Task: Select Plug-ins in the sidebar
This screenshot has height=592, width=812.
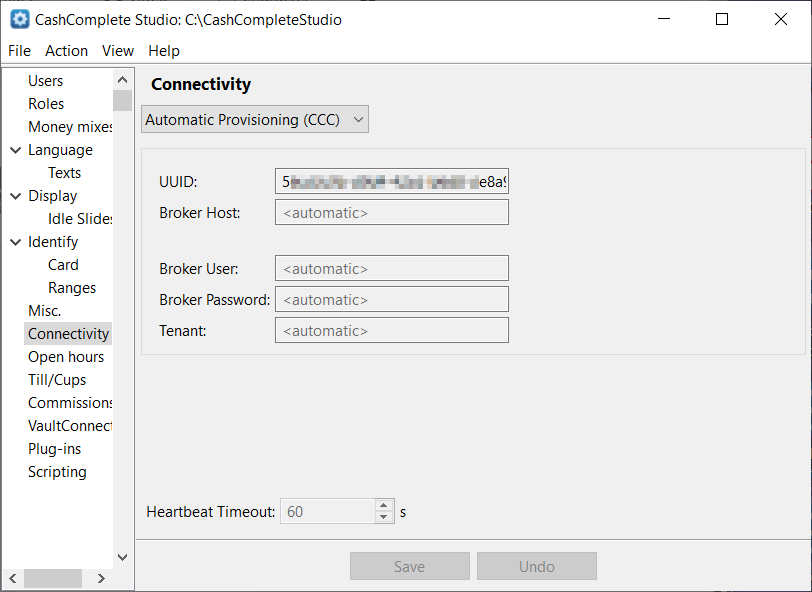Action: (54, 449)
